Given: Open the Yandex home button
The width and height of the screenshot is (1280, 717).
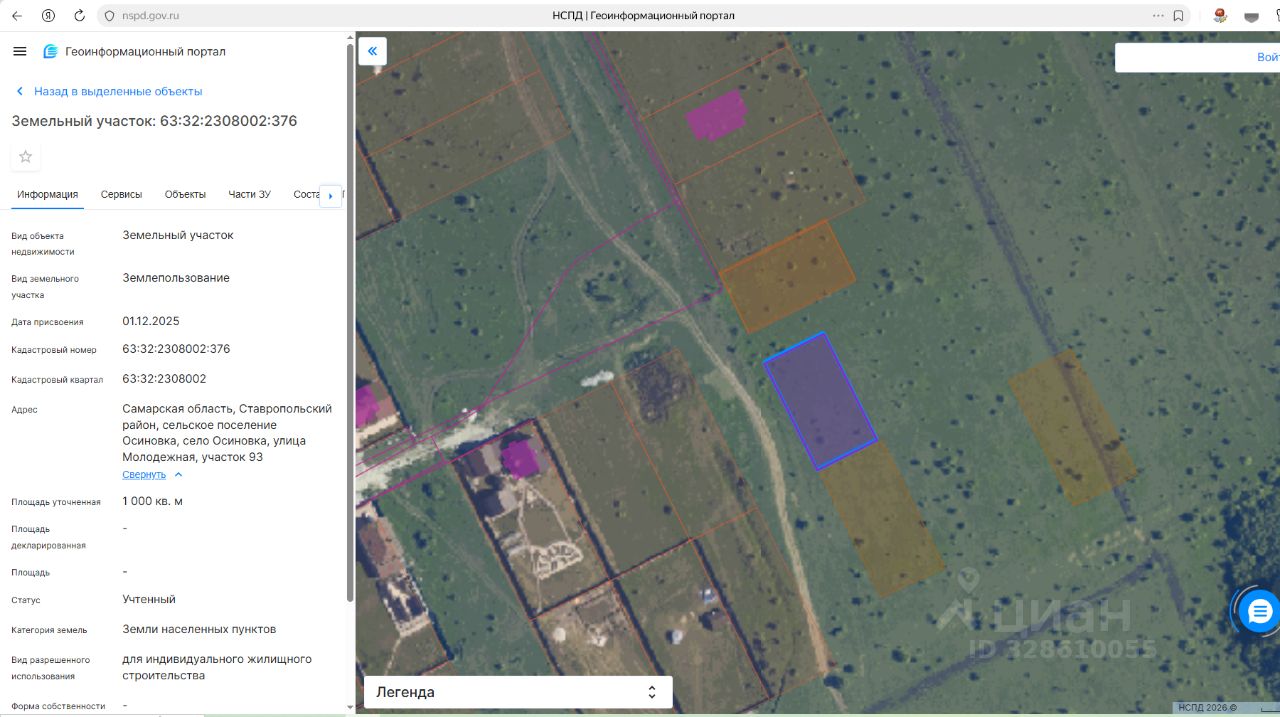Looking at the screenshot, I should [x=49, y=16].
